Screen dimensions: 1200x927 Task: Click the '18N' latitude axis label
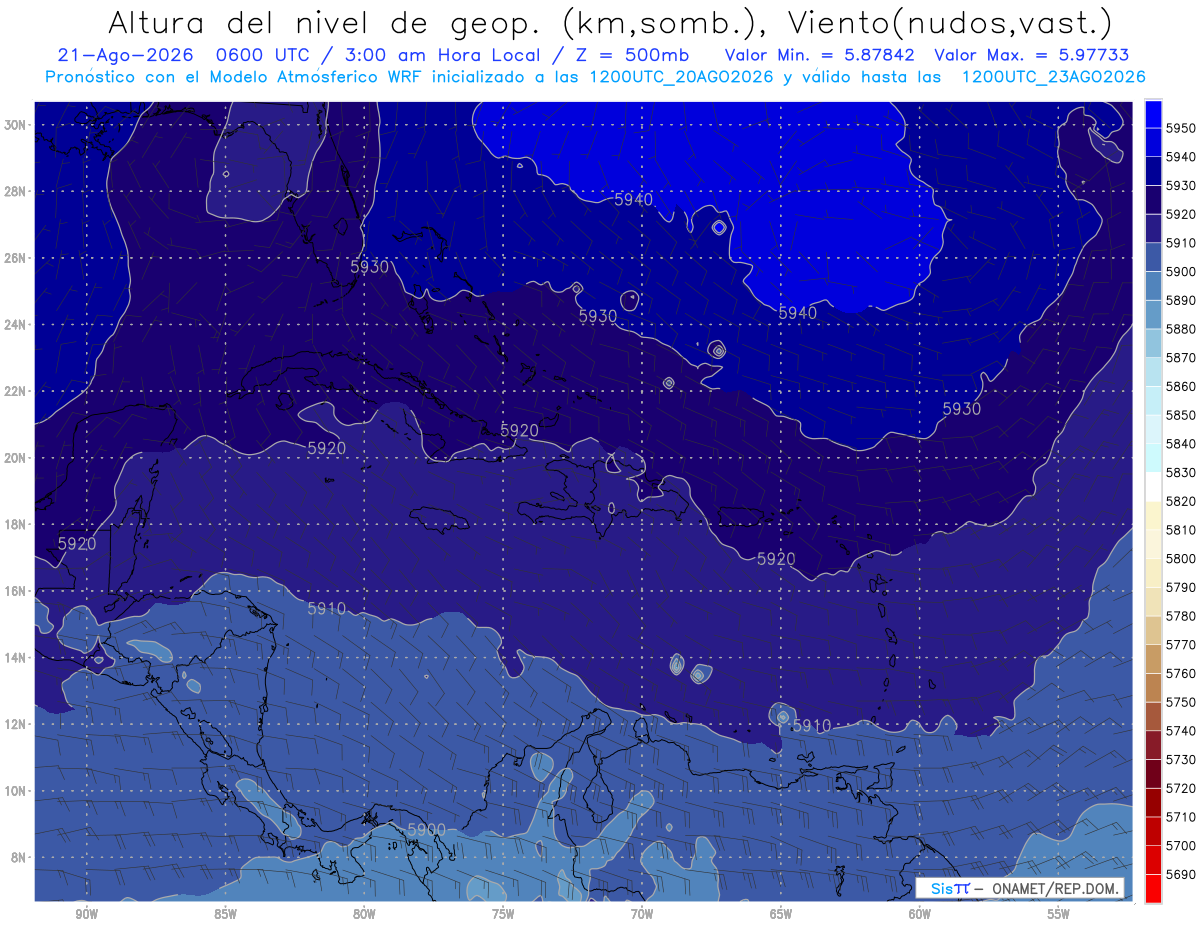click(15, 524)
